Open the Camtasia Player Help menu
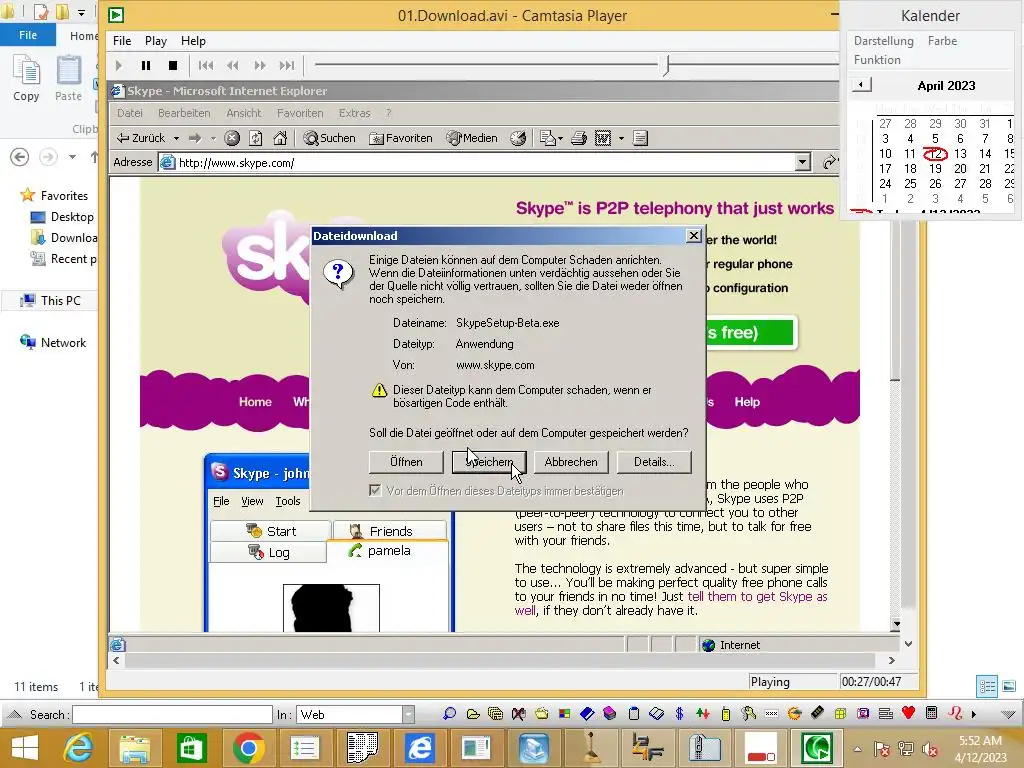 coord(193,40)
